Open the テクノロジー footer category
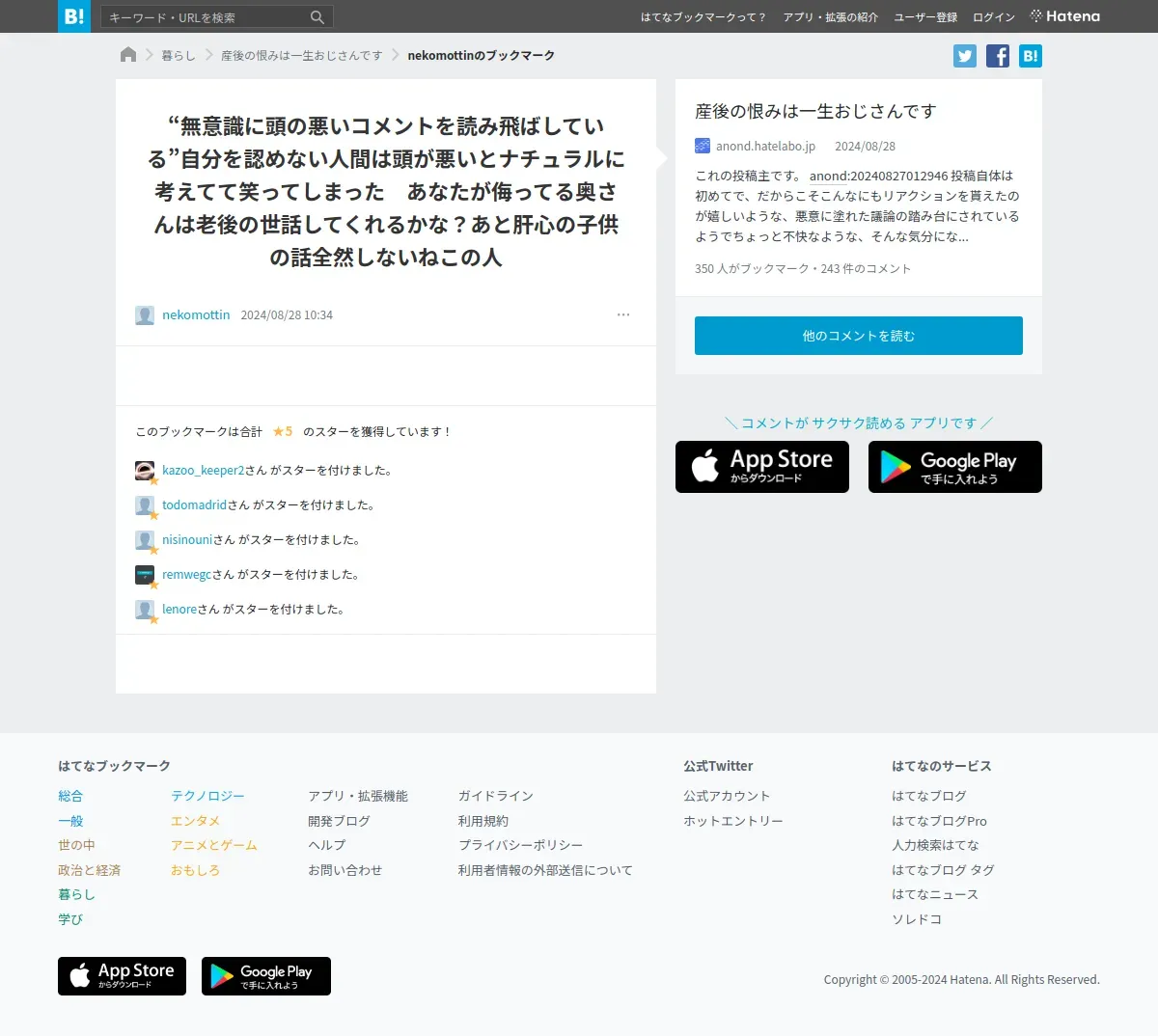This screenshot has width=1158, height=1036. coord(207,797)
